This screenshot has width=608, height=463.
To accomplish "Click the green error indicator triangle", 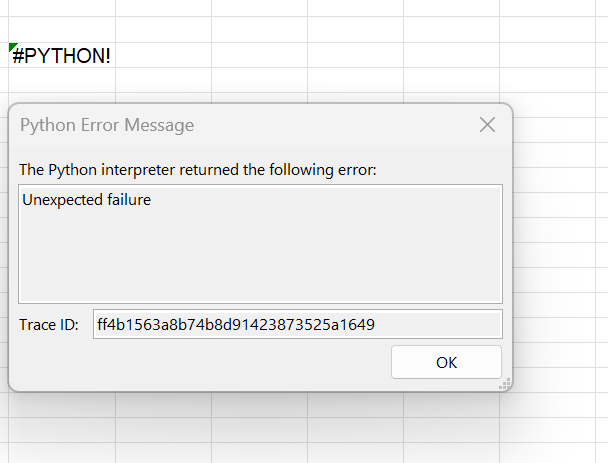I will (13, 48).
